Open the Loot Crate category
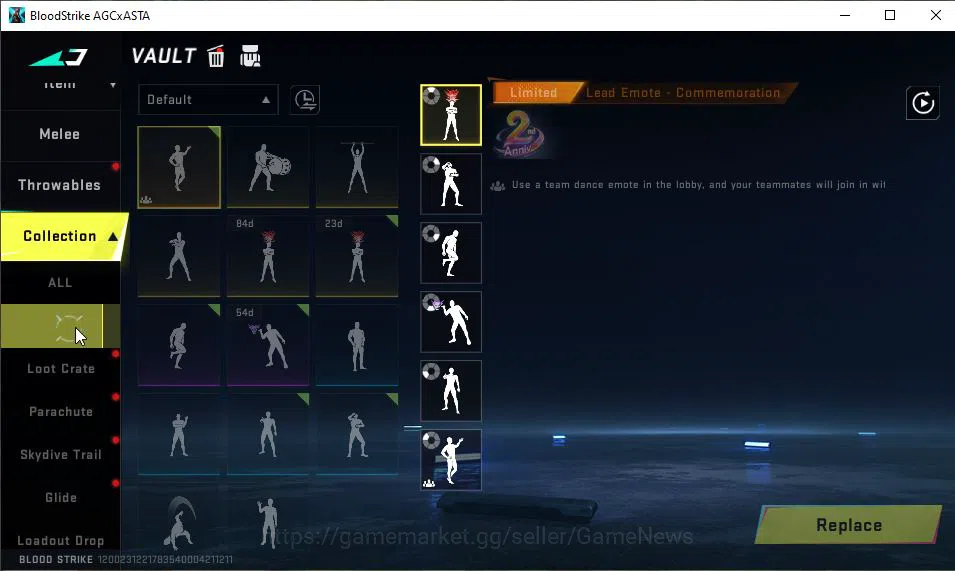 (60, 369)
